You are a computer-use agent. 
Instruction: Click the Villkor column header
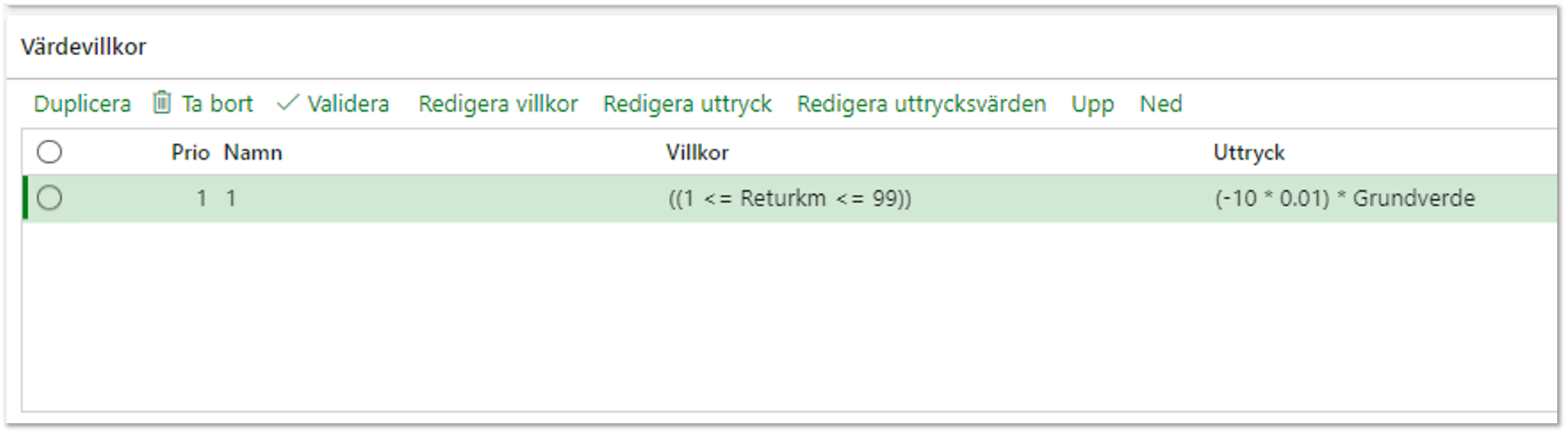pyautogui.click(x=697, y=153)
